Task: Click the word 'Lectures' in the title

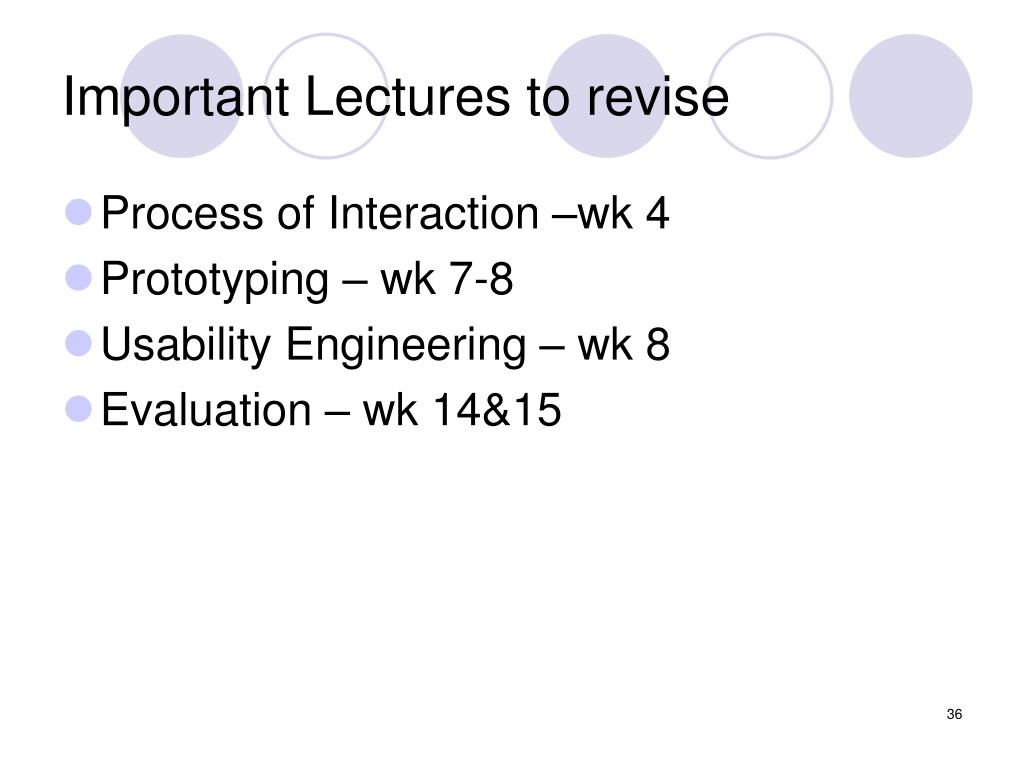Action: 407,97
